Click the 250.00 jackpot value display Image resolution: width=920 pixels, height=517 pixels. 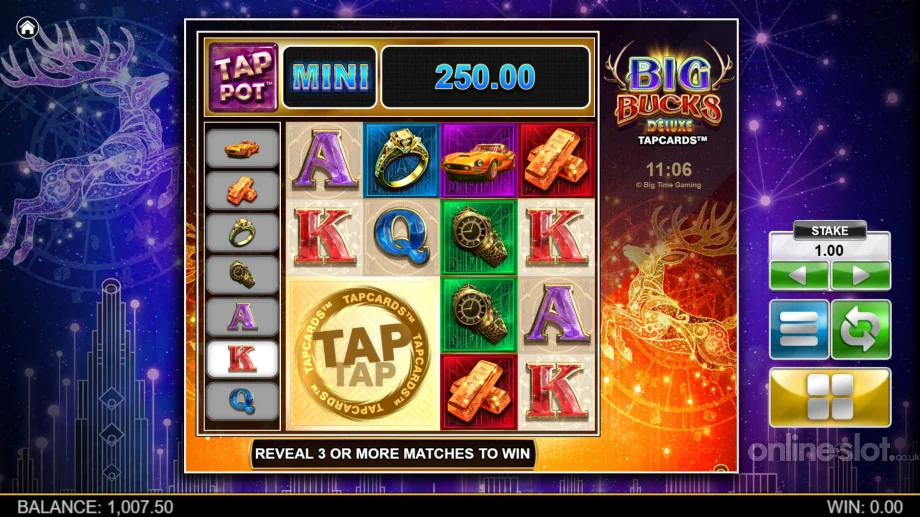pyautogui.click(x=485, y=77)
